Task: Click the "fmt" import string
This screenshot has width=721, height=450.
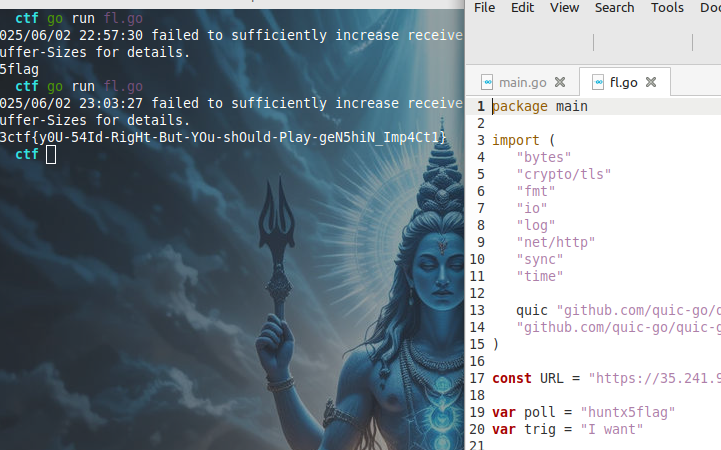Action: click(536, 191)
